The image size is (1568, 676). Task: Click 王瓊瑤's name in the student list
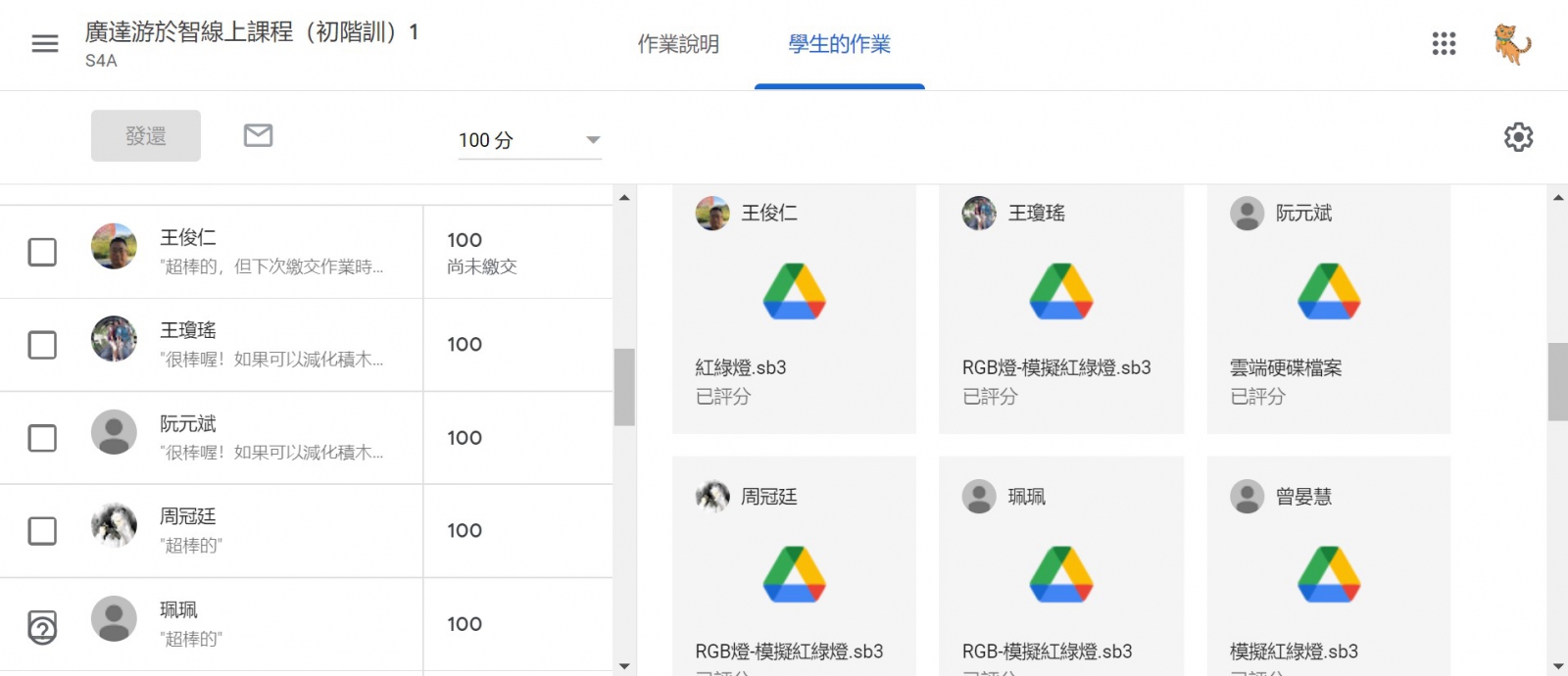(188, 330)
